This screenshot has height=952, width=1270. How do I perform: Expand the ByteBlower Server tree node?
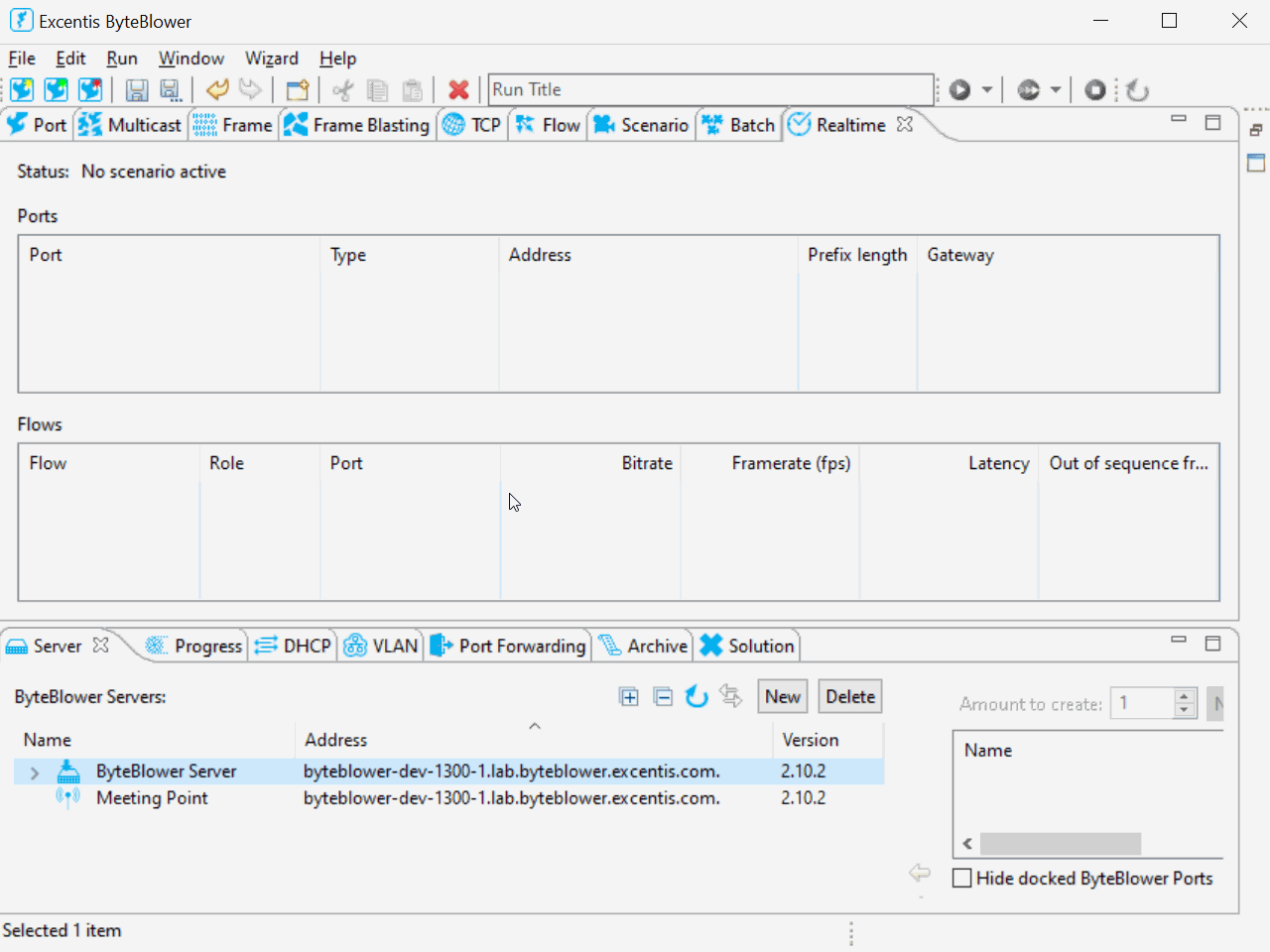35,773
